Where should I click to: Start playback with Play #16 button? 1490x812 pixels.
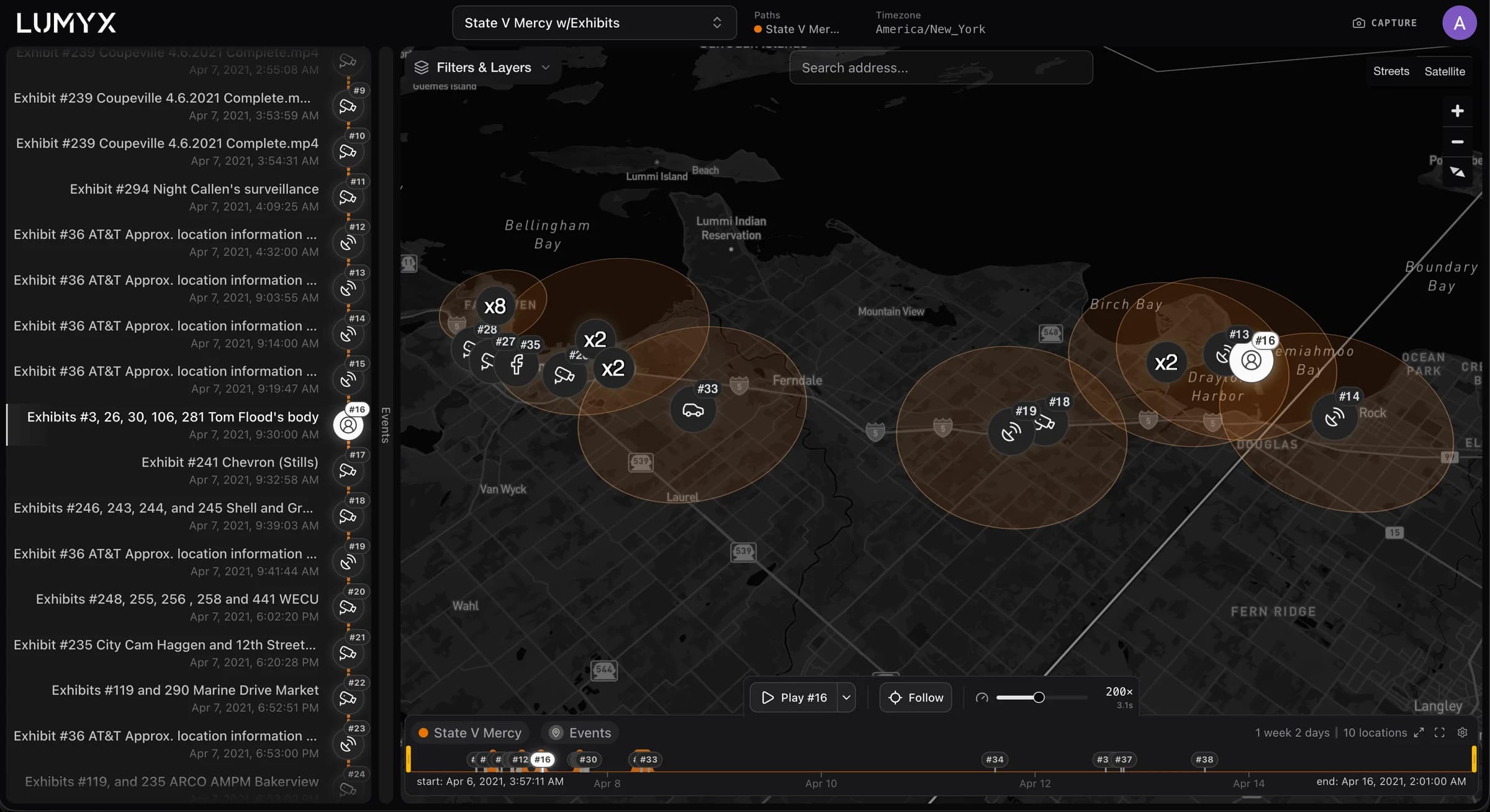point(794,698)
